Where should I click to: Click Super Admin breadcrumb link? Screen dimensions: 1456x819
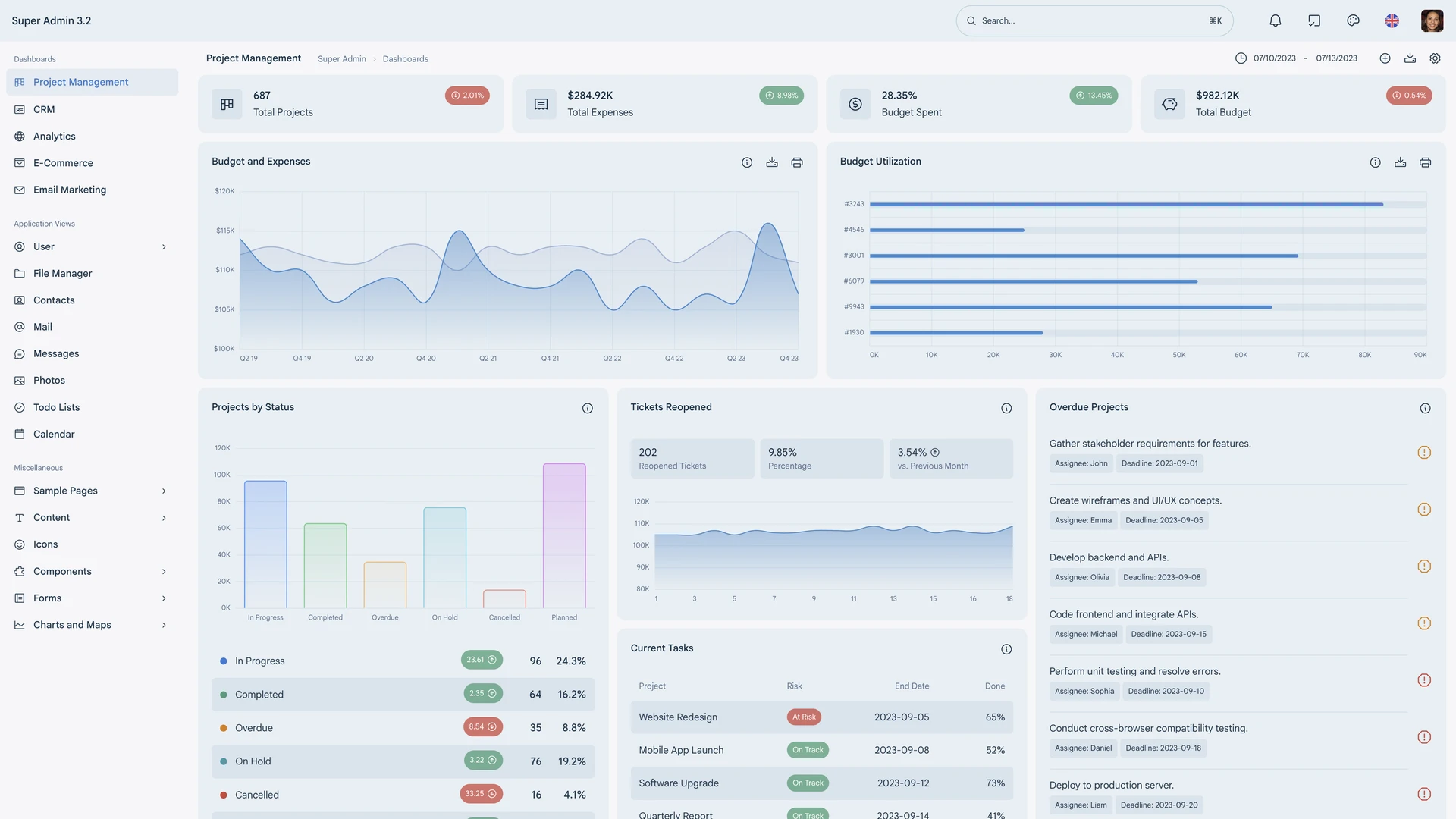[x=341, y=59]
